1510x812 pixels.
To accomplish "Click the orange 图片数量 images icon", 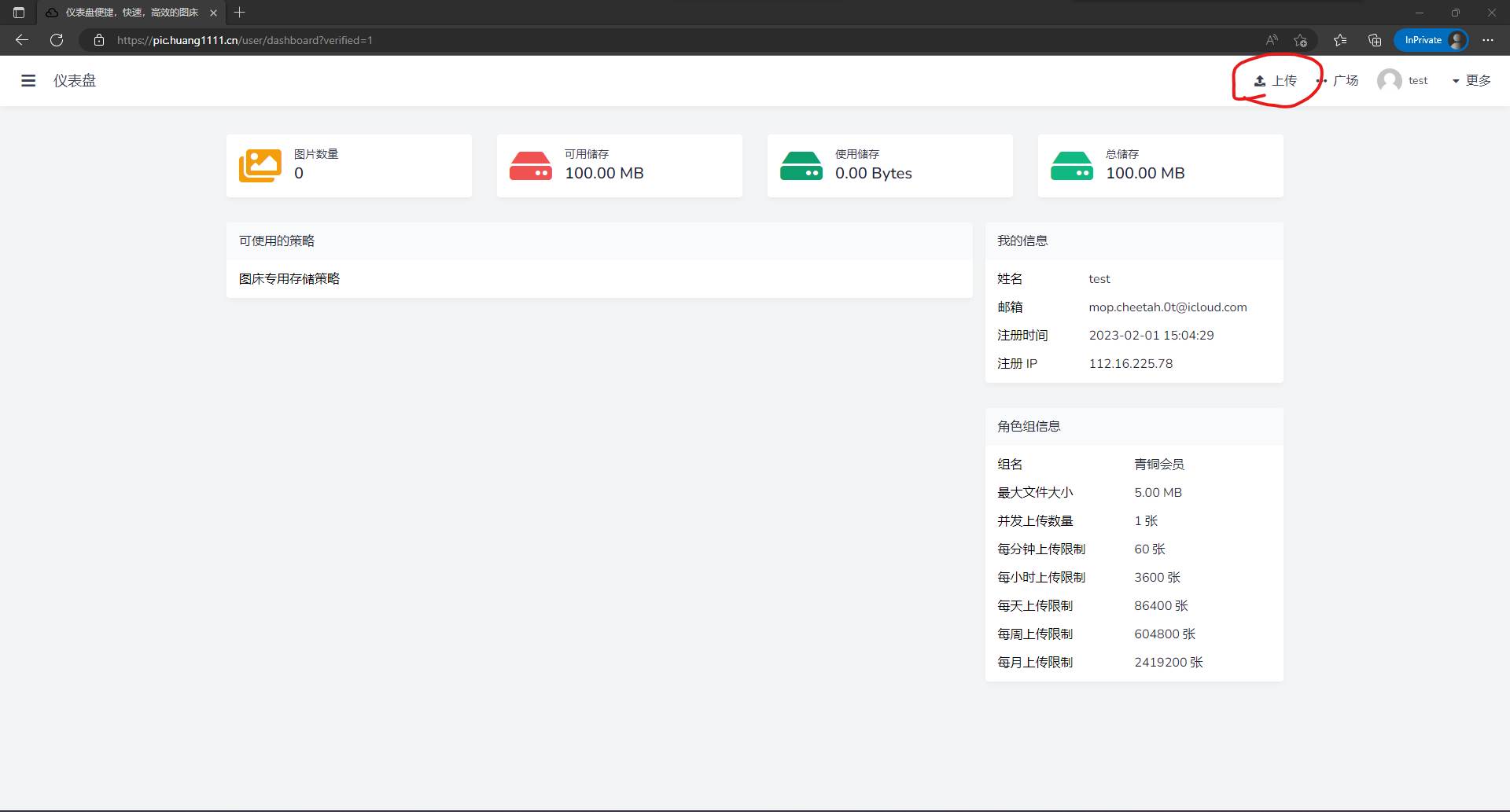I will [260, 166].
